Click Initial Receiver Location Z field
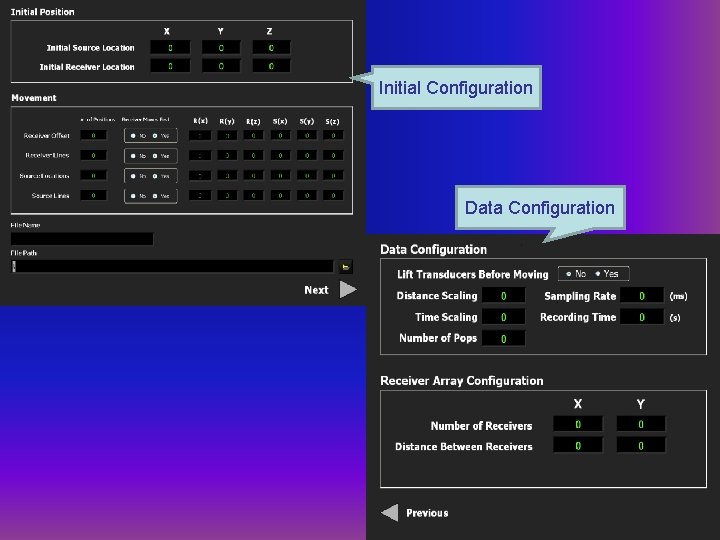The image size is (720, 540). click(271, 66)
